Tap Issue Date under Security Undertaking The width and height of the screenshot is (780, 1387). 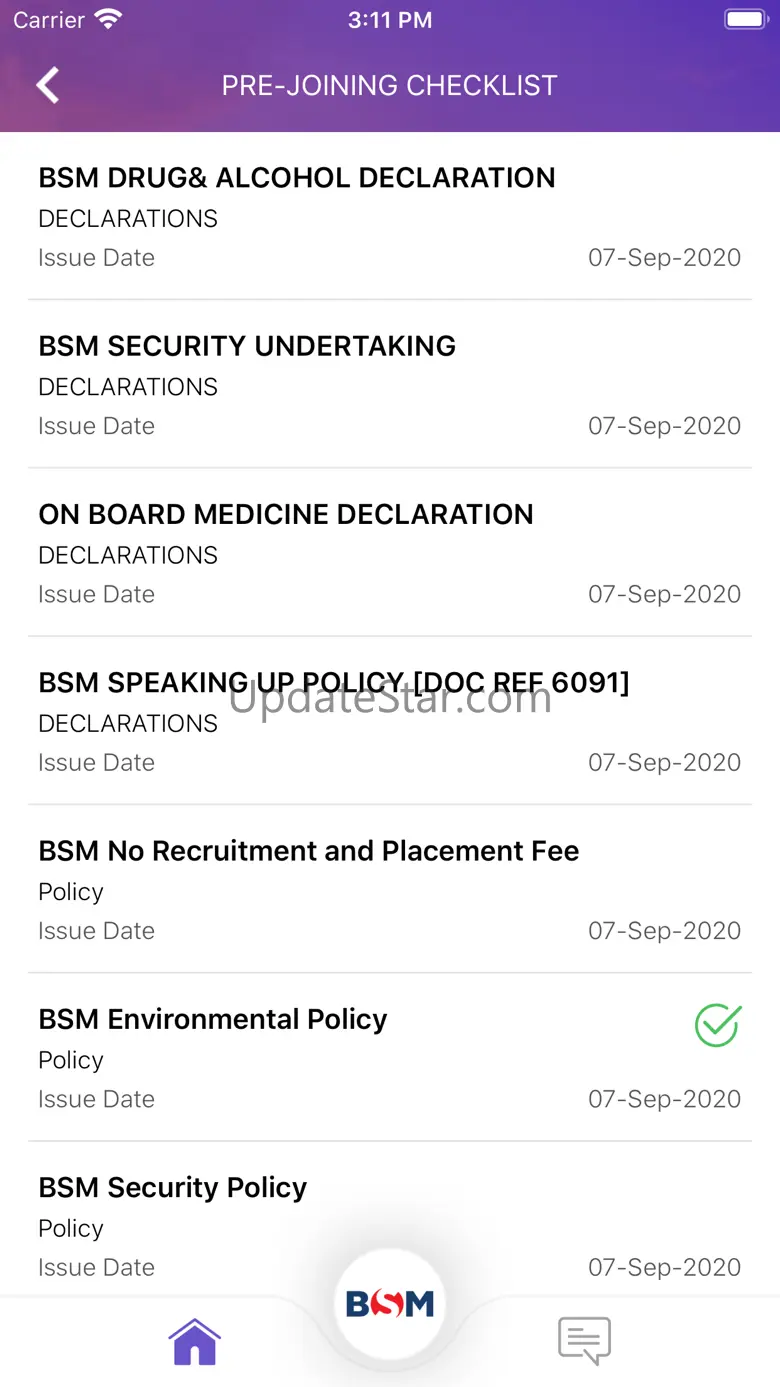click(96, 426)
